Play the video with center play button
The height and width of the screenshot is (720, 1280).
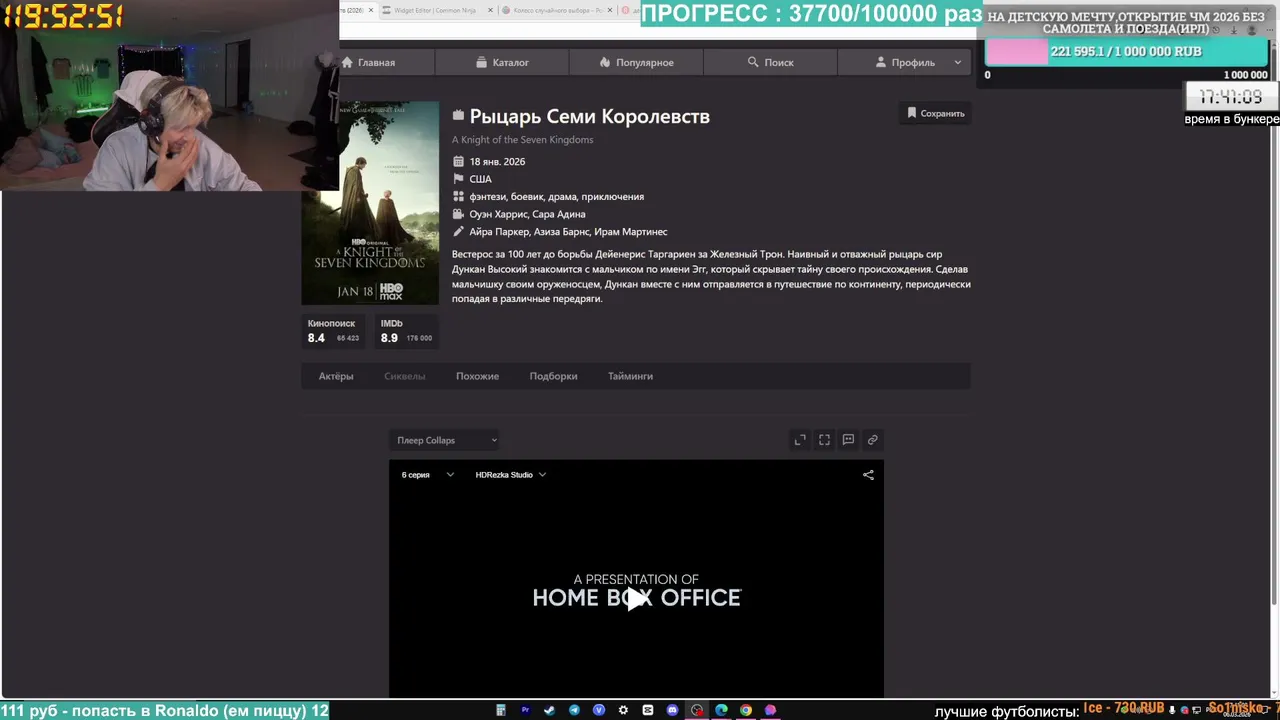point(636,598)
